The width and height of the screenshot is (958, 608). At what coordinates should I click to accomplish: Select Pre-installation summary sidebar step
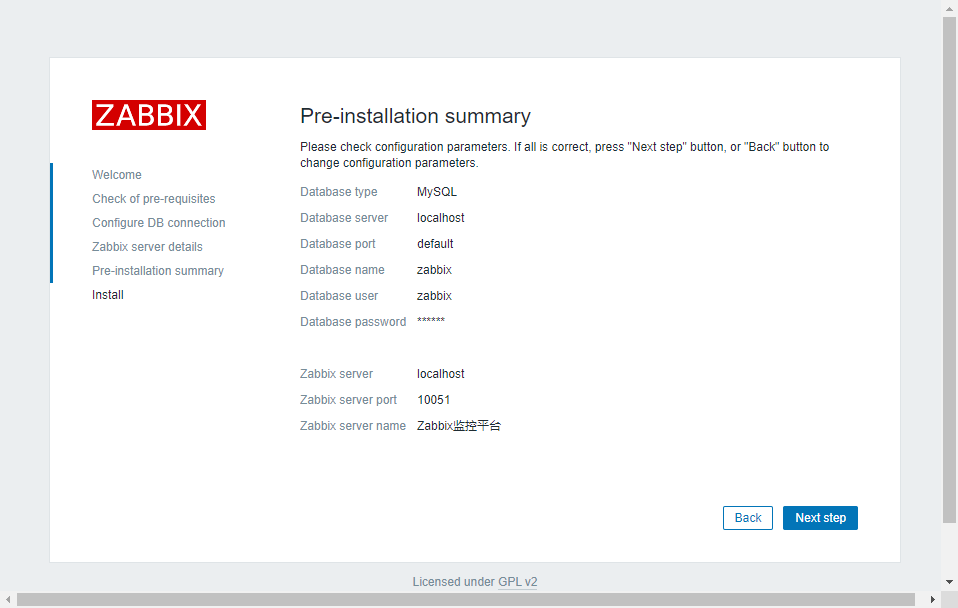coord(158,271)
